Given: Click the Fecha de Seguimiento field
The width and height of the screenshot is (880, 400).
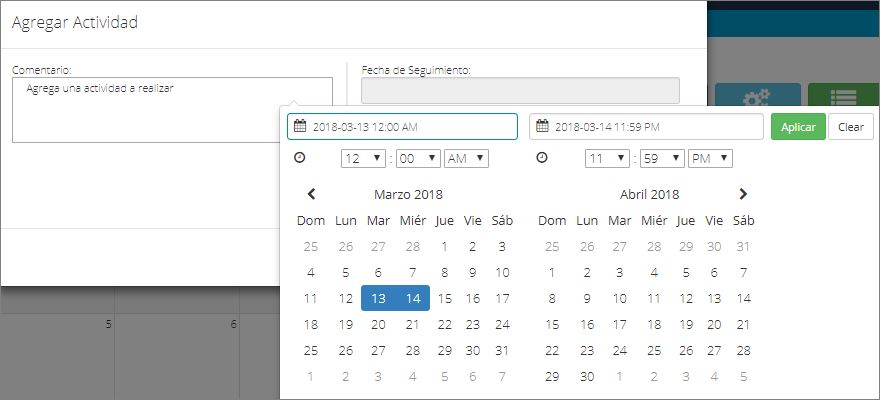Looking at the screenshot, I should click(x=520, y=90).
